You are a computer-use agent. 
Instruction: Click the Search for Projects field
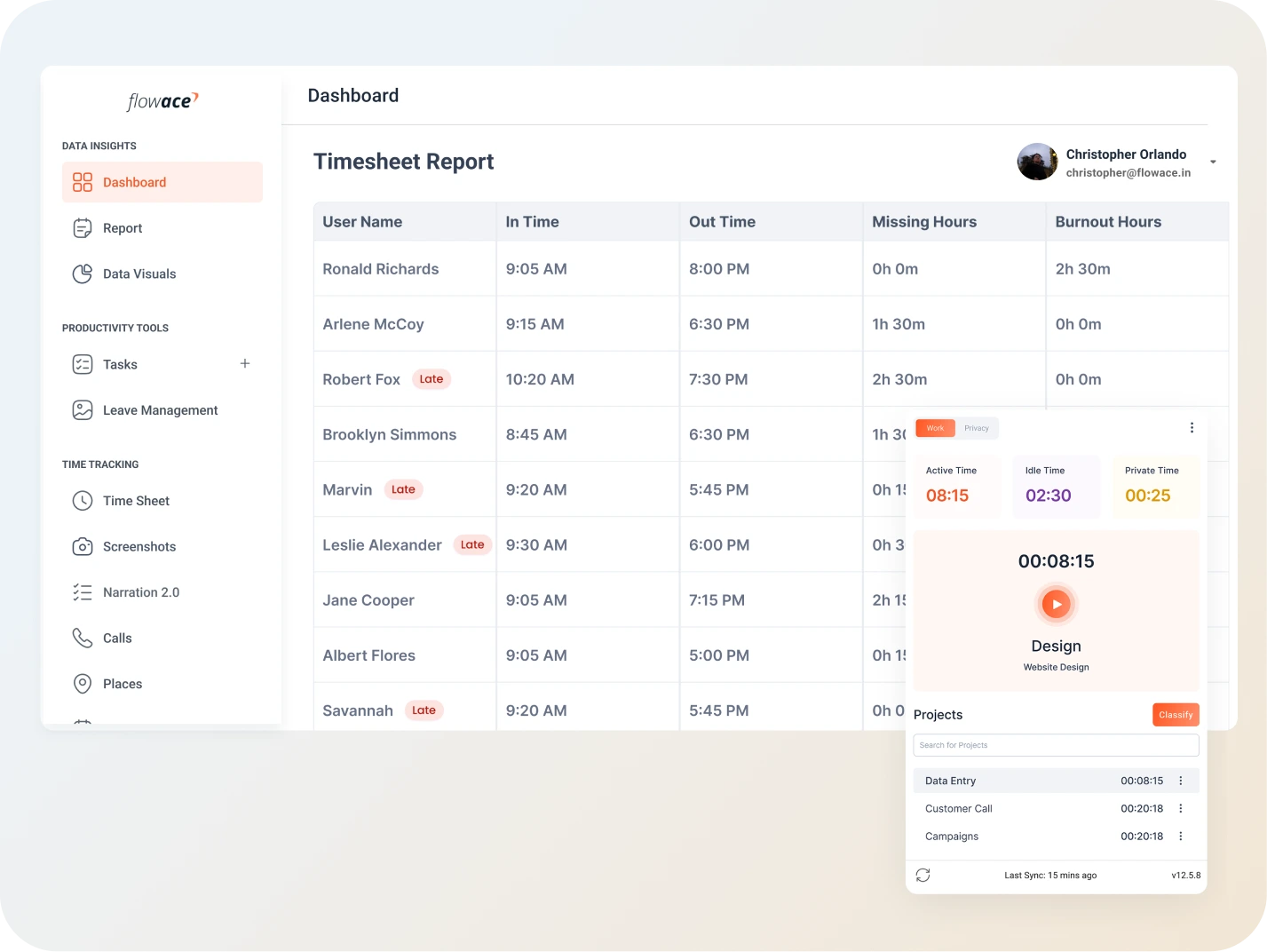point(1056,745)
